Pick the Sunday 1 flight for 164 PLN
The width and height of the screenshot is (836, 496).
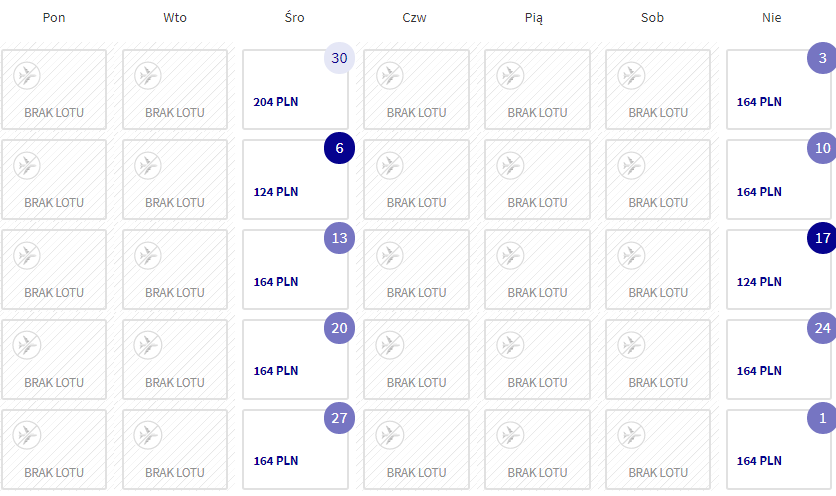pos(778,450)
